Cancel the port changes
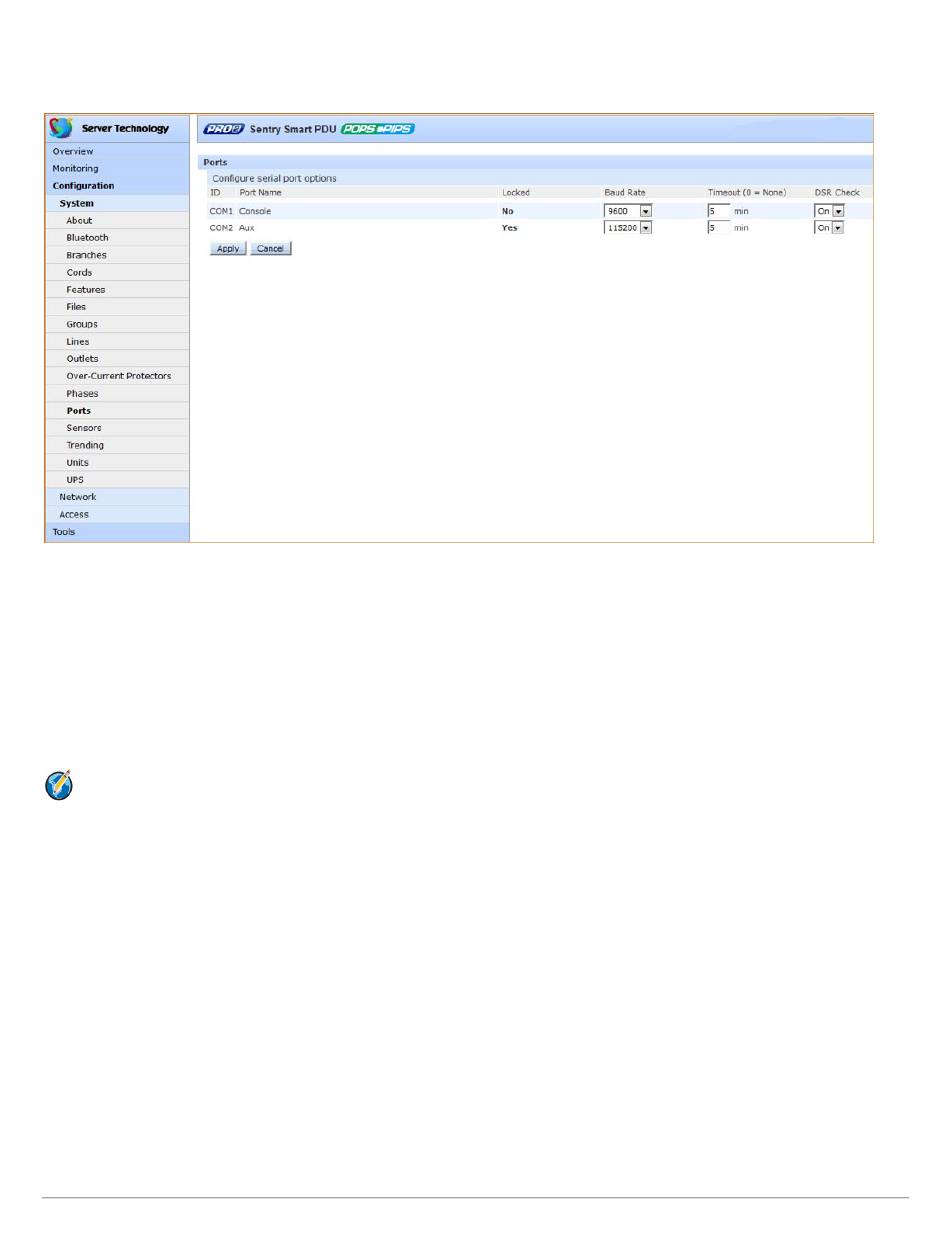 pos(271,248)
